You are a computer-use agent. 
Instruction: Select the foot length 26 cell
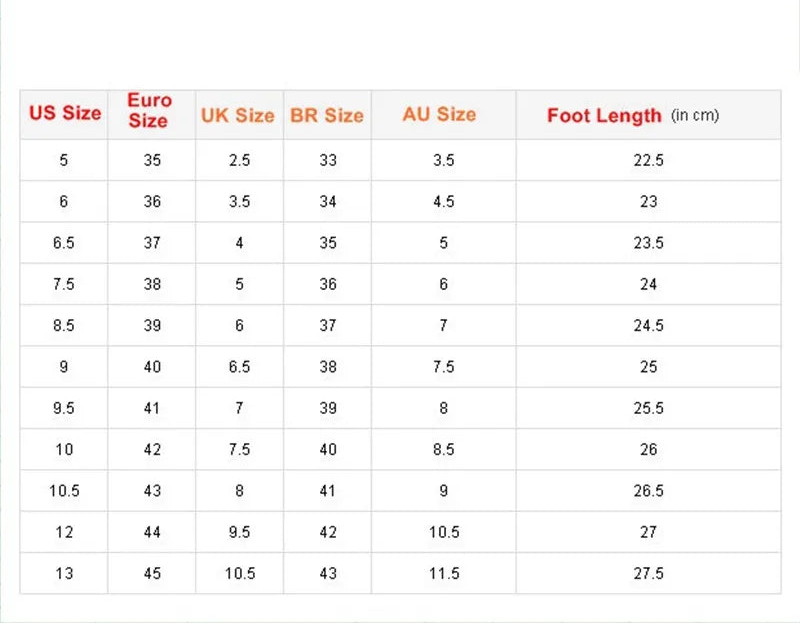(648, 450)
